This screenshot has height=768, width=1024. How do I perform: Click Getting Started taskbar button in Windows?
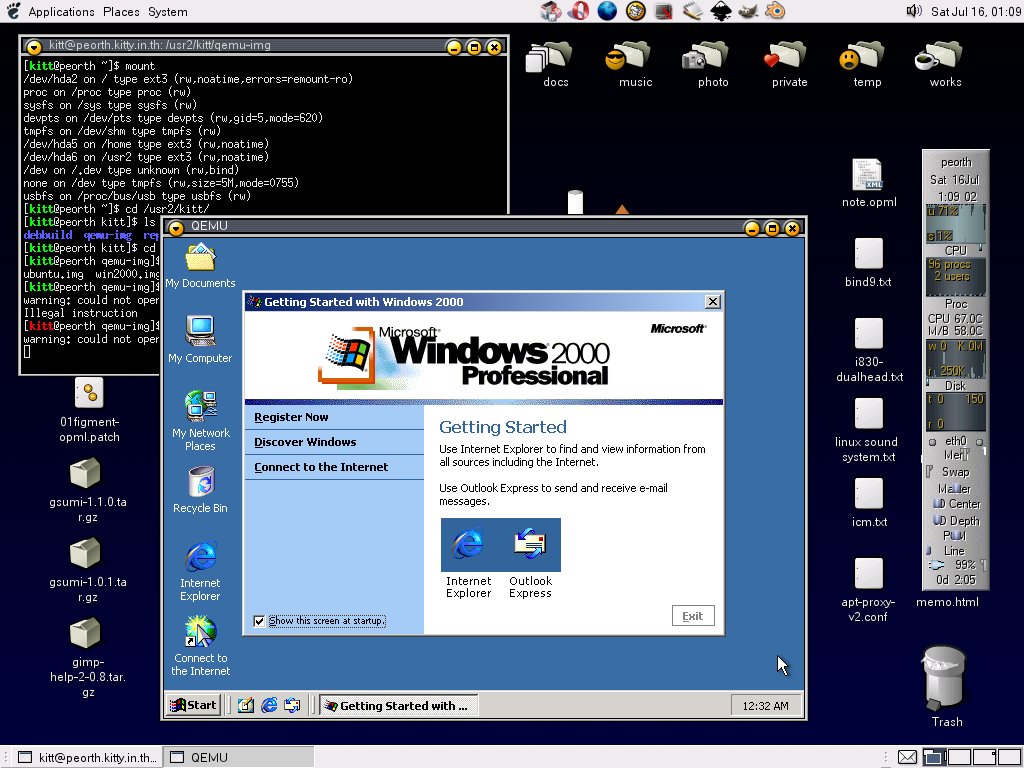coord(398,705)
